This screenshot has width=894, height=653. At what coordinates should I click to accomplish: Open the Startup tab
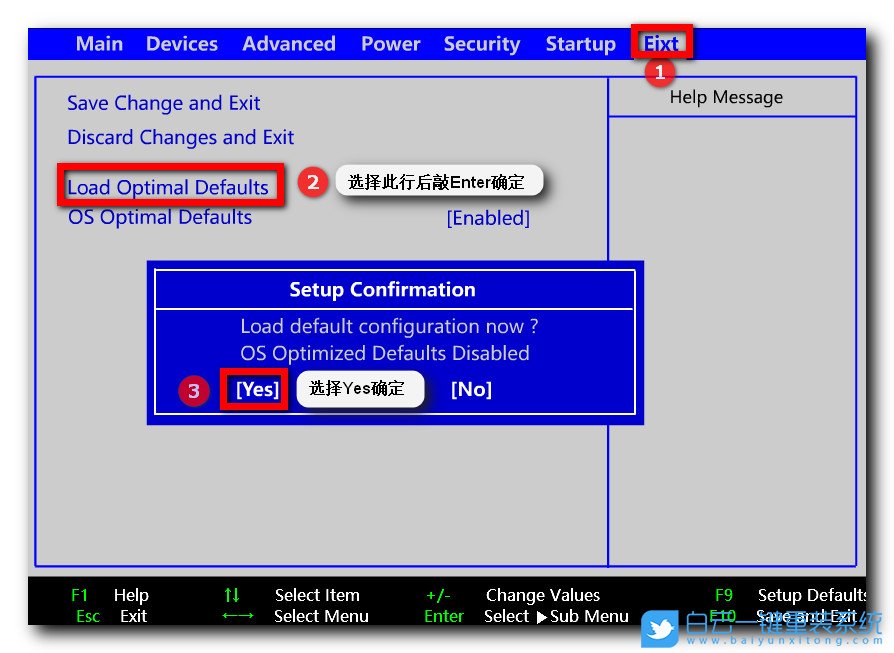tap(580, 44)
